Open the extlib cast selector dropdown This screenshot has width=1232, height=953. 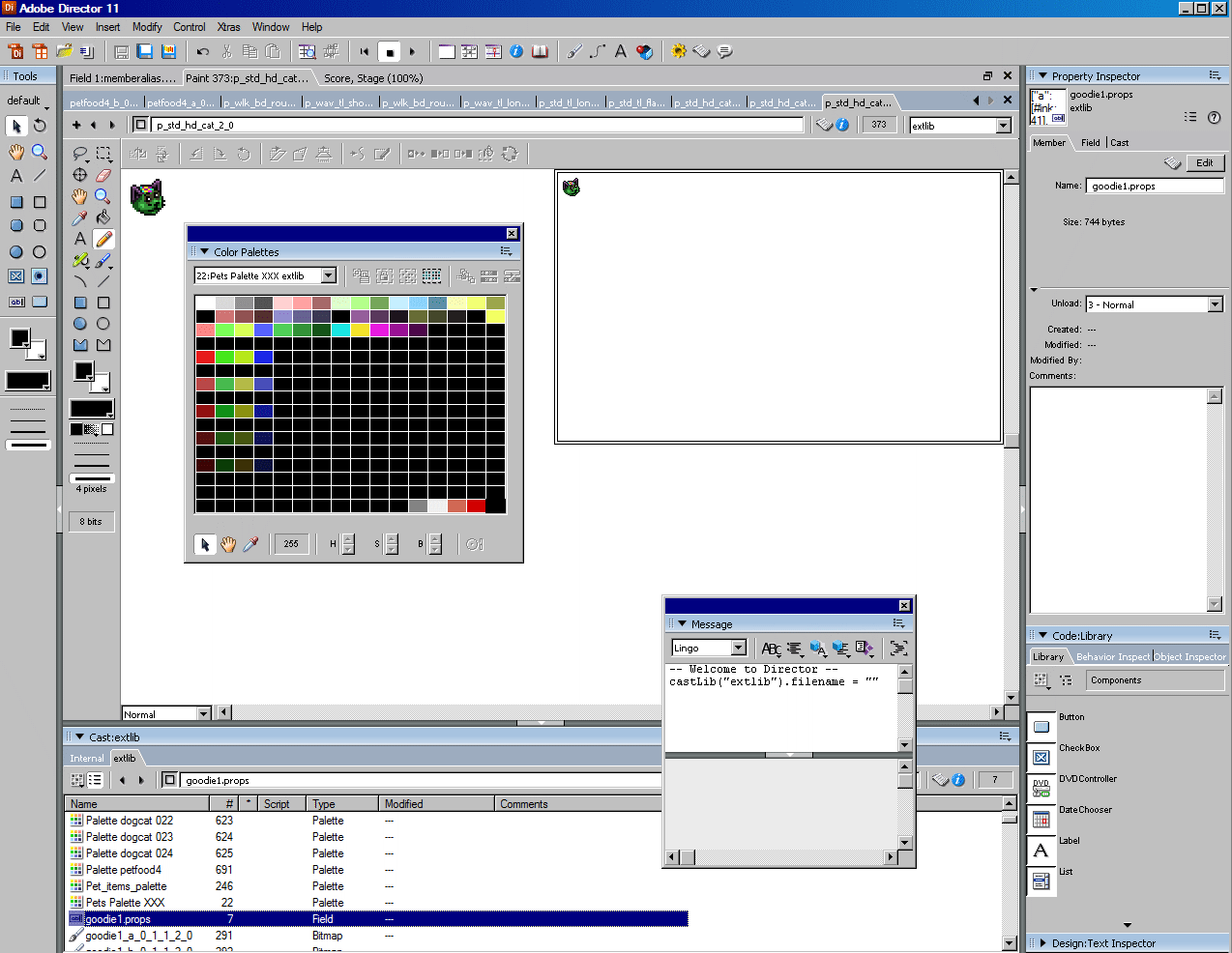coord(1004,126)
